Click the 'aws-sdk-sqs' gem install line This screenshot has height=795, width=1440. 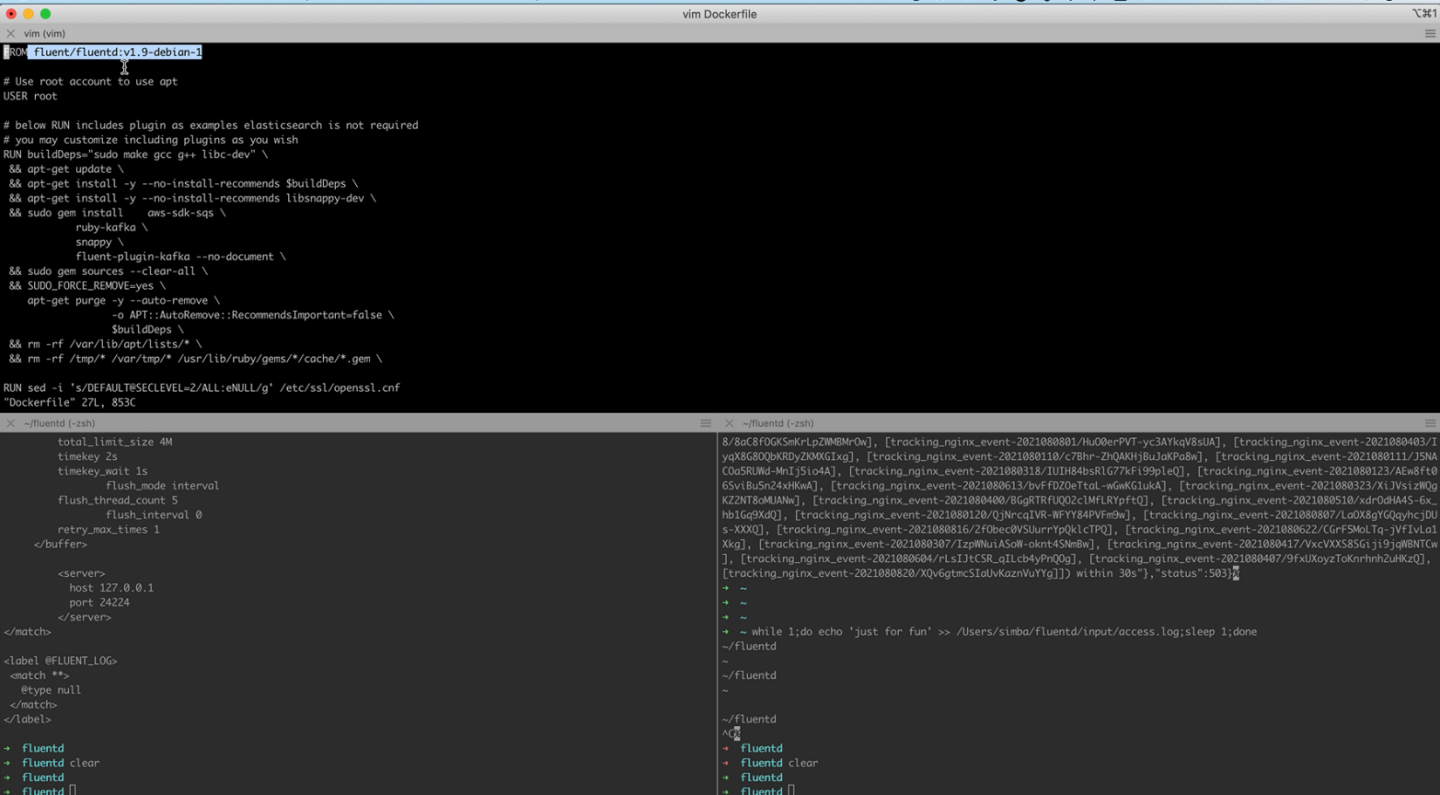[117, 213]
